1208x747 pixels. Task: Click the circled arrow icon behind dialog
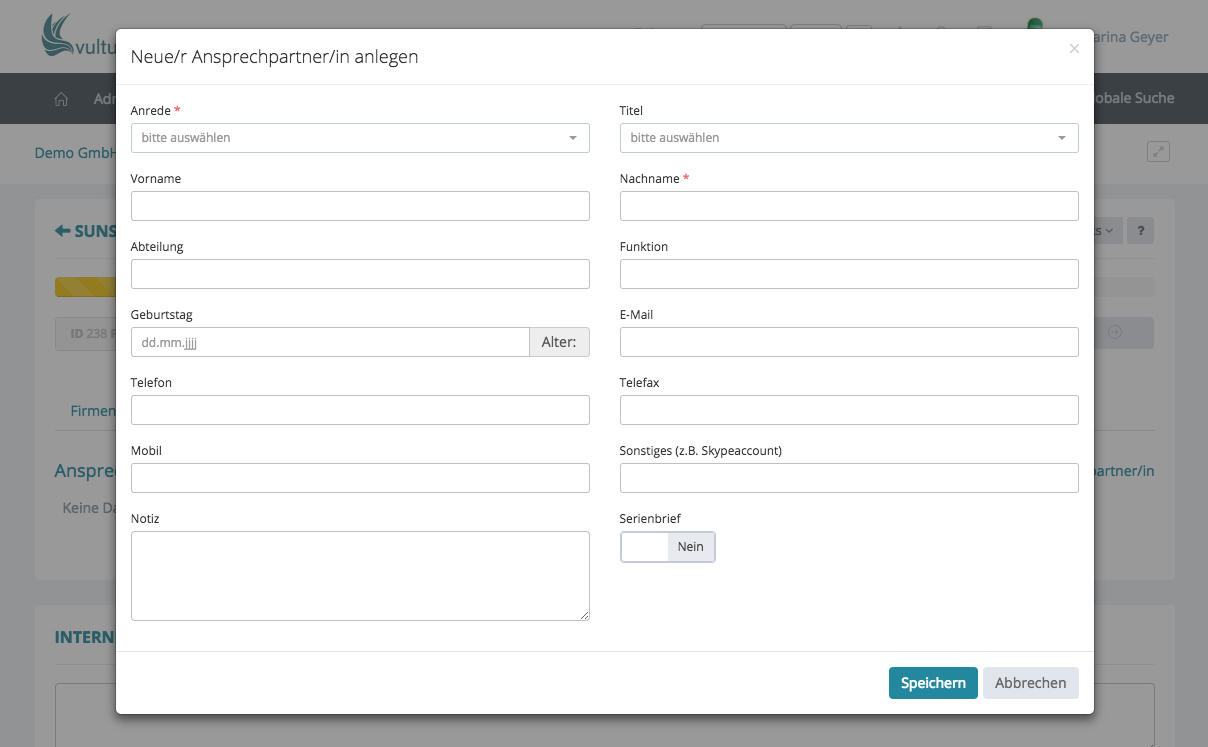click(1115, 333)
